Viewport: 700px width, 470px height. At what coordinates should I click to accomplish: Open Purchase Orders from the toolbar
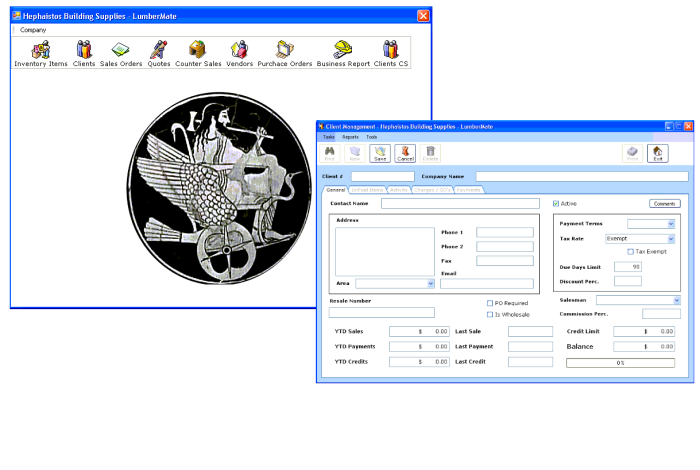(x=284, y=54)
